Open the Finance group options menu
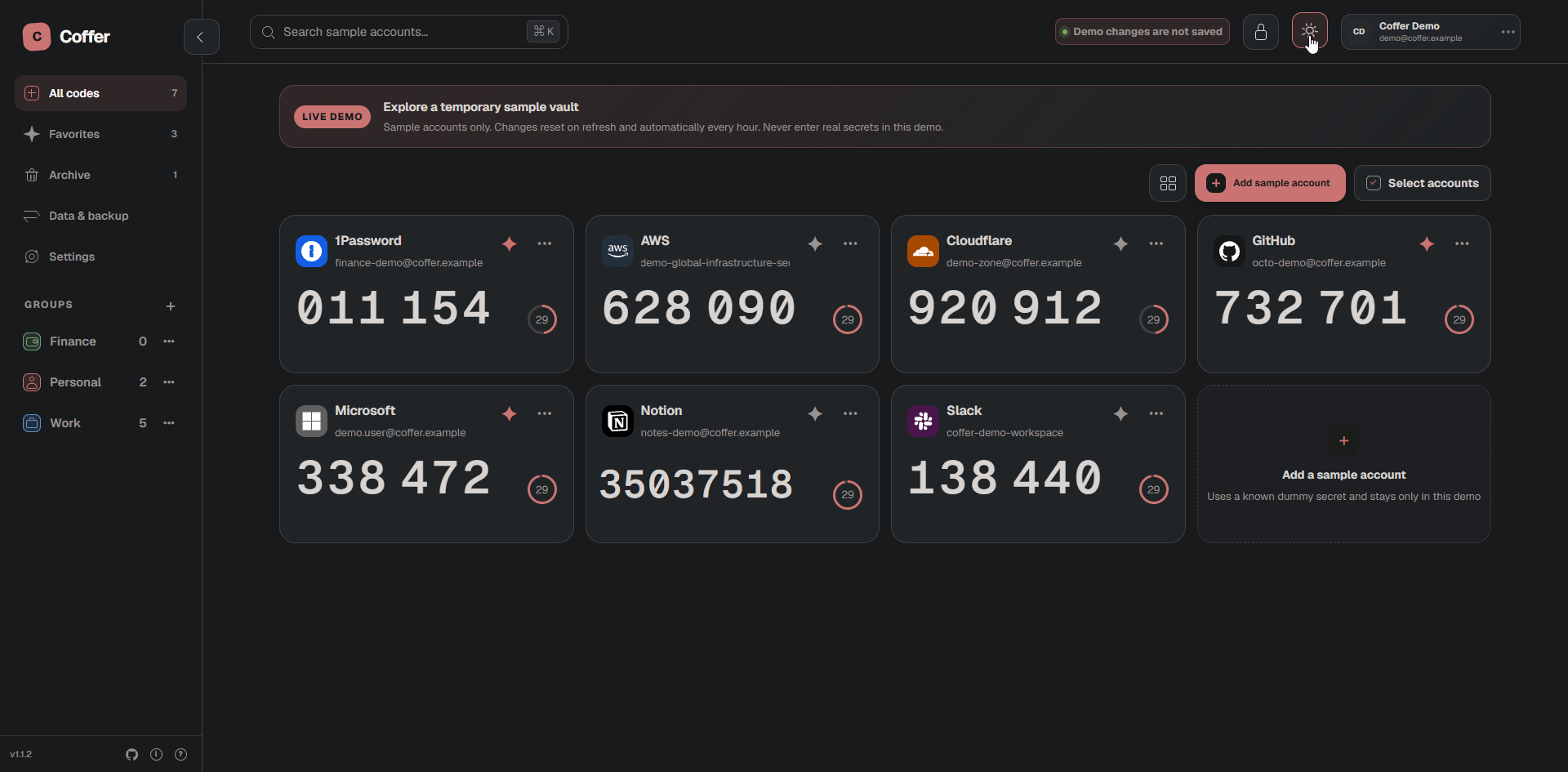 pos(169,341)
